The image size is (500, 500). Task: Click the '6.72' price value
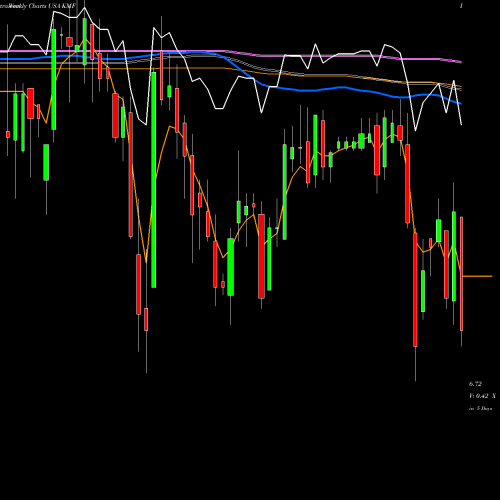[x=475, y=384]
